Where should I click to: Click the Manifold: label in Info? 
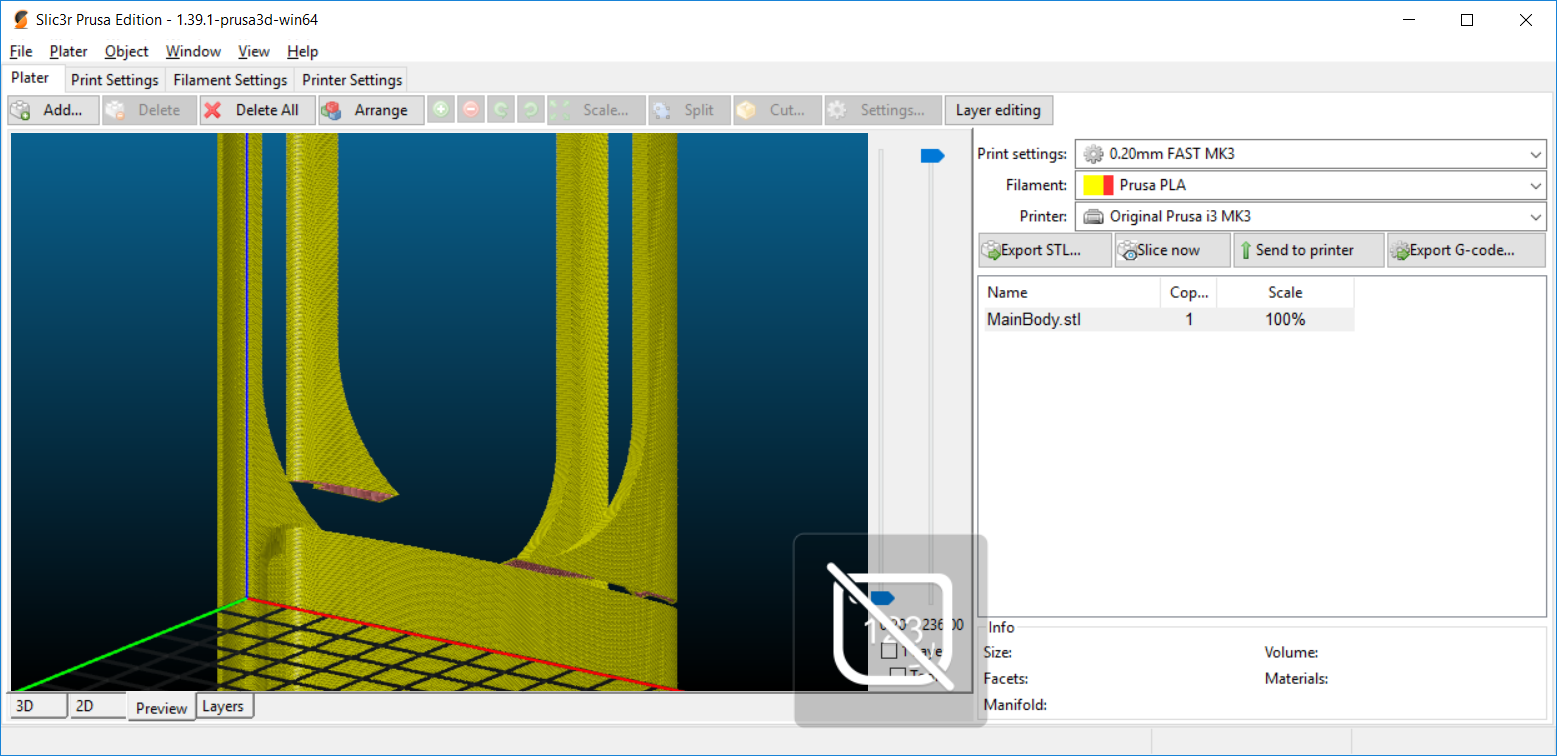coord(1015,705)
